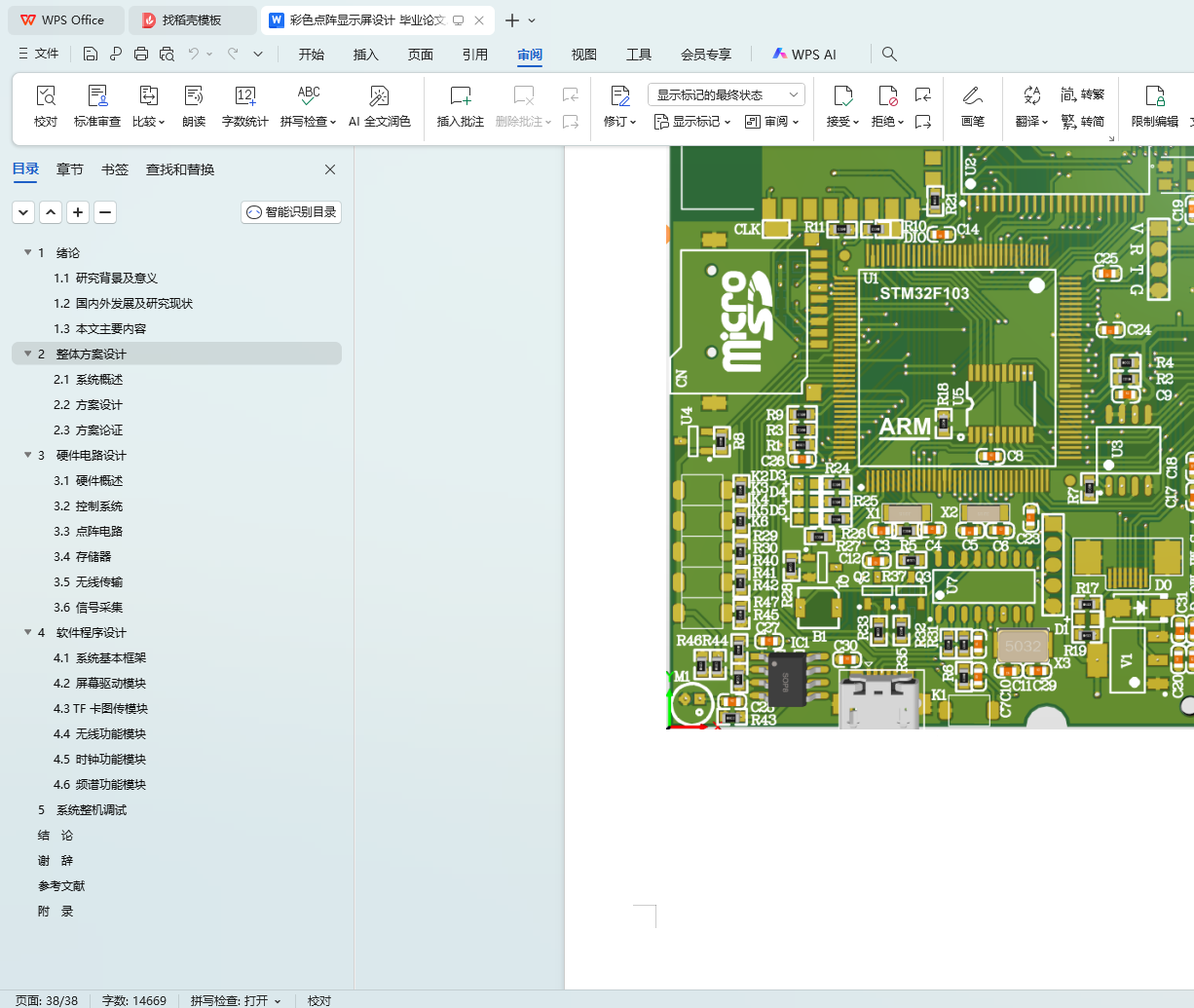
Task: Run 标准审查 standard review
Action: coord(97,106)
